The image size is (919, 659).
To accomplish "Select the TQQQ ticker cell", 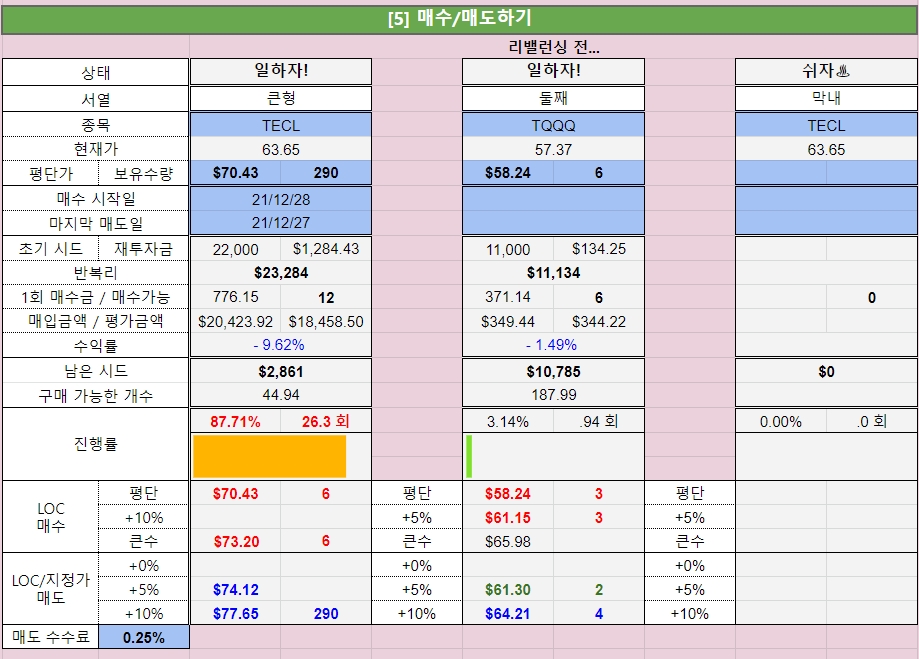I will coord(553,125).
